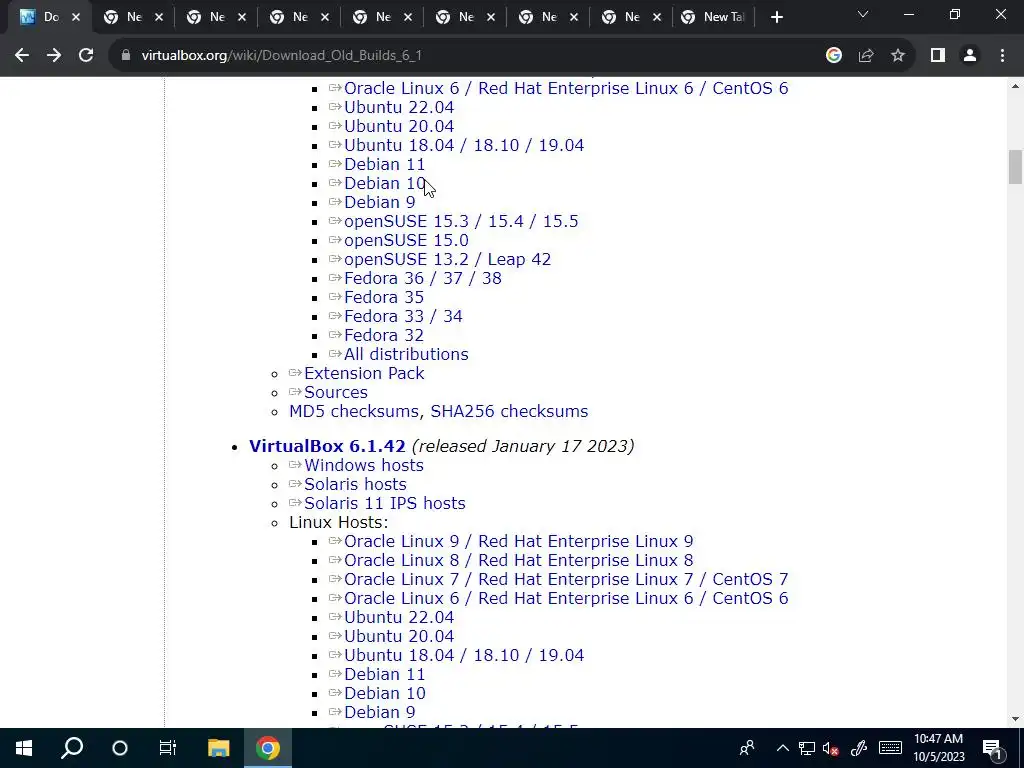Image resolution: width=1024 pixels, height=768 pixels.
Task: Show hidden system tray icons
Action: click(782, 748)
